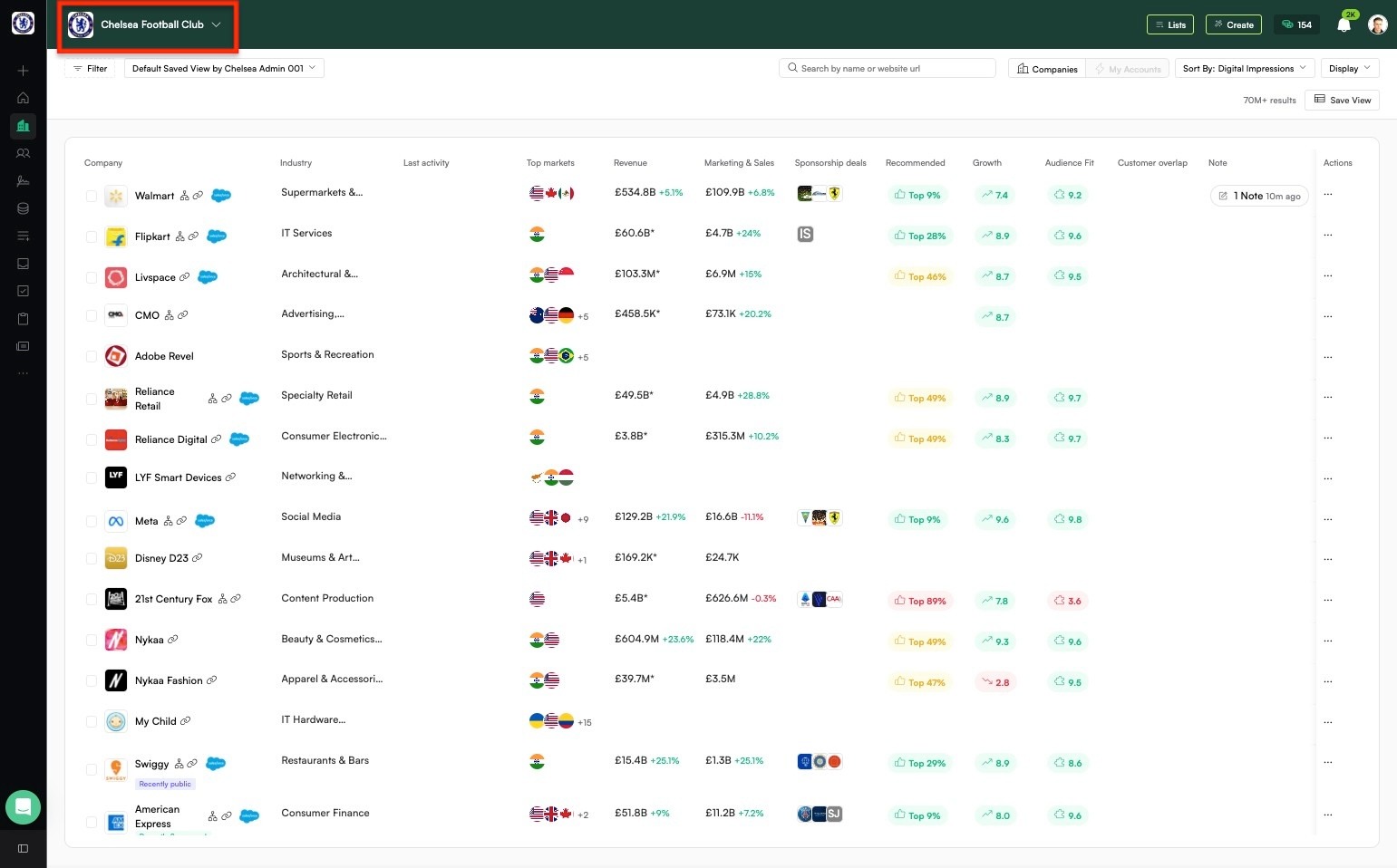This screenshot has height=868, width=1397.
Task: Click the search by name field
Action: click(888, 68)
